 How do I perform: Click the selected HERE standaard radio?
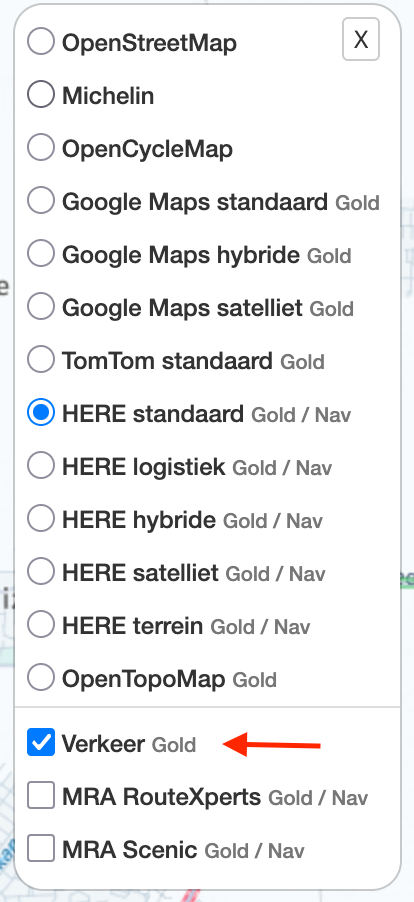point(41,412)
